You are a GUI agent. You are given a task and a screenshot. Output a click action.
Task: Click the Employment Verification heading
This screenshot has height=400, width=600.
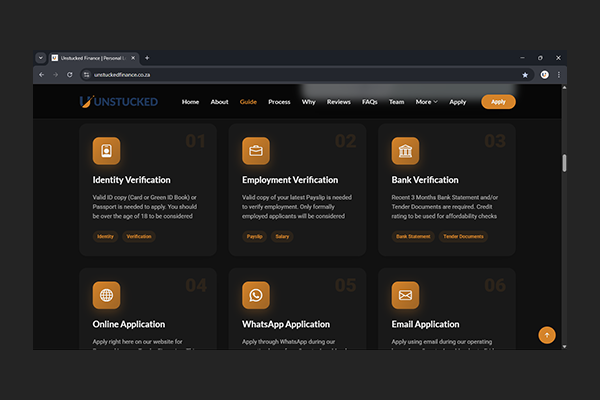pyautogui.click(x=290, y=180)
